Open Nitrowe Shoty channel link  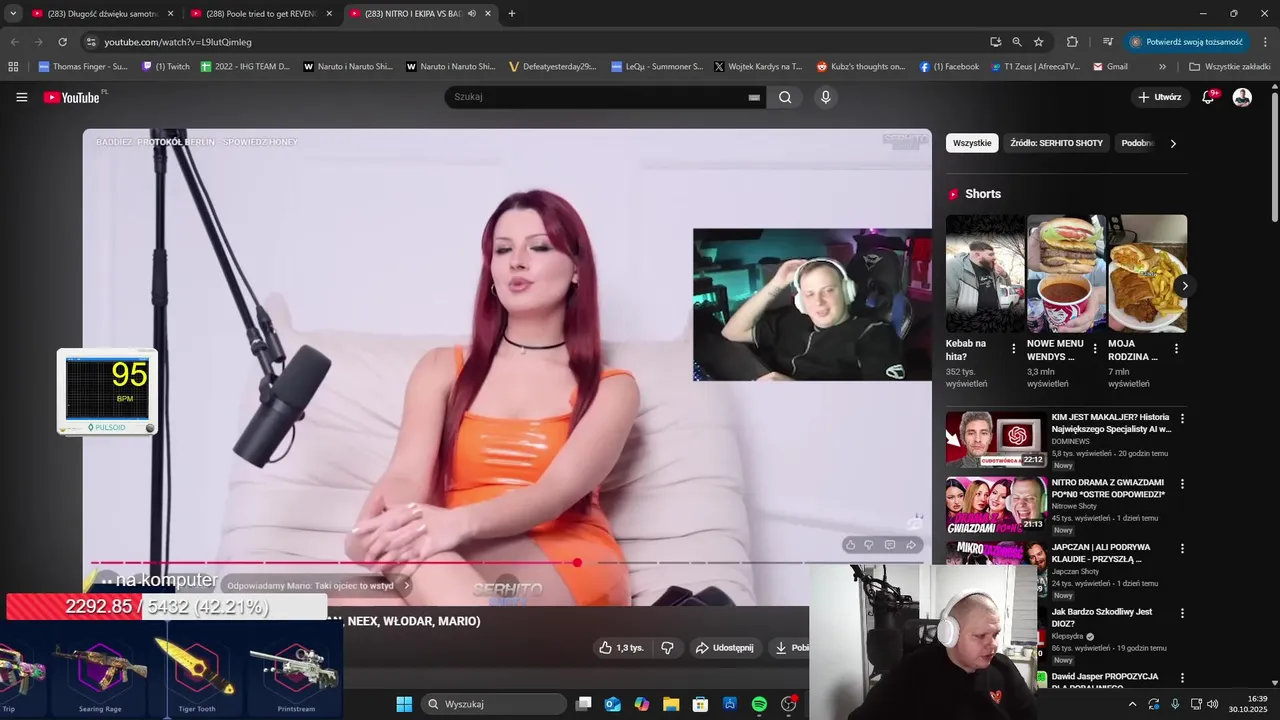click(1074, 506)
